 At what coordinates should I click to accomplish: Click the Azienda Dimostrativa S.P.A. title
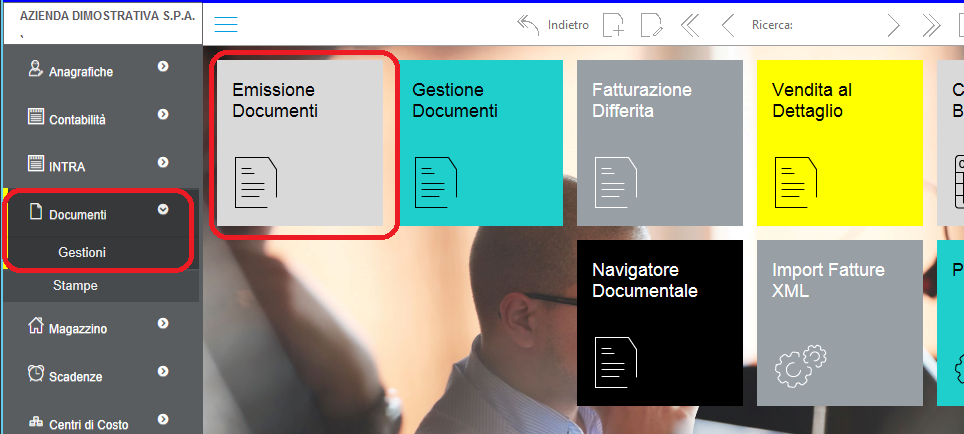tap(108, 17)
